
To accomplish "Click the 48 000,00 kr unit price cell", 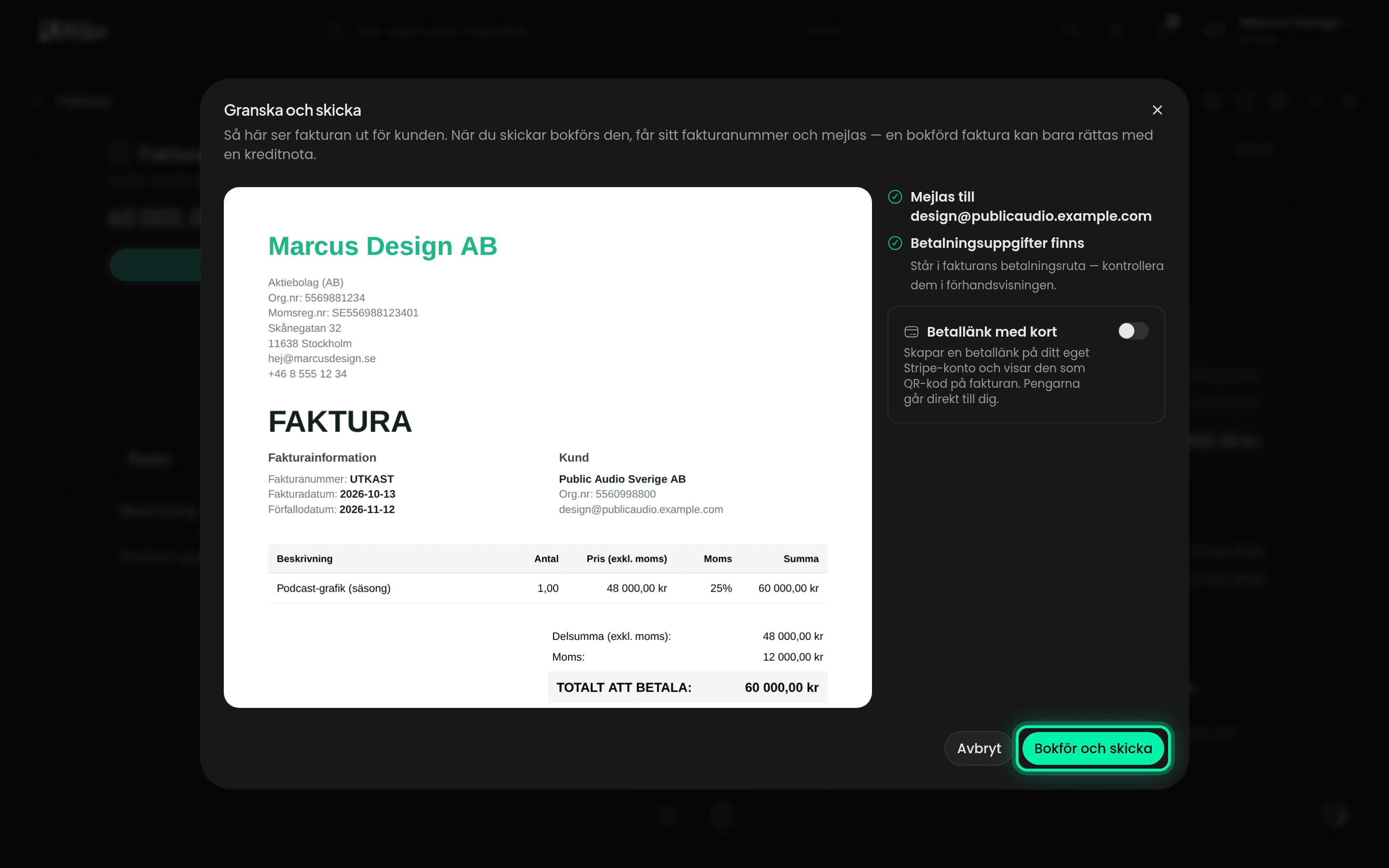I will [x=637, y=588].
